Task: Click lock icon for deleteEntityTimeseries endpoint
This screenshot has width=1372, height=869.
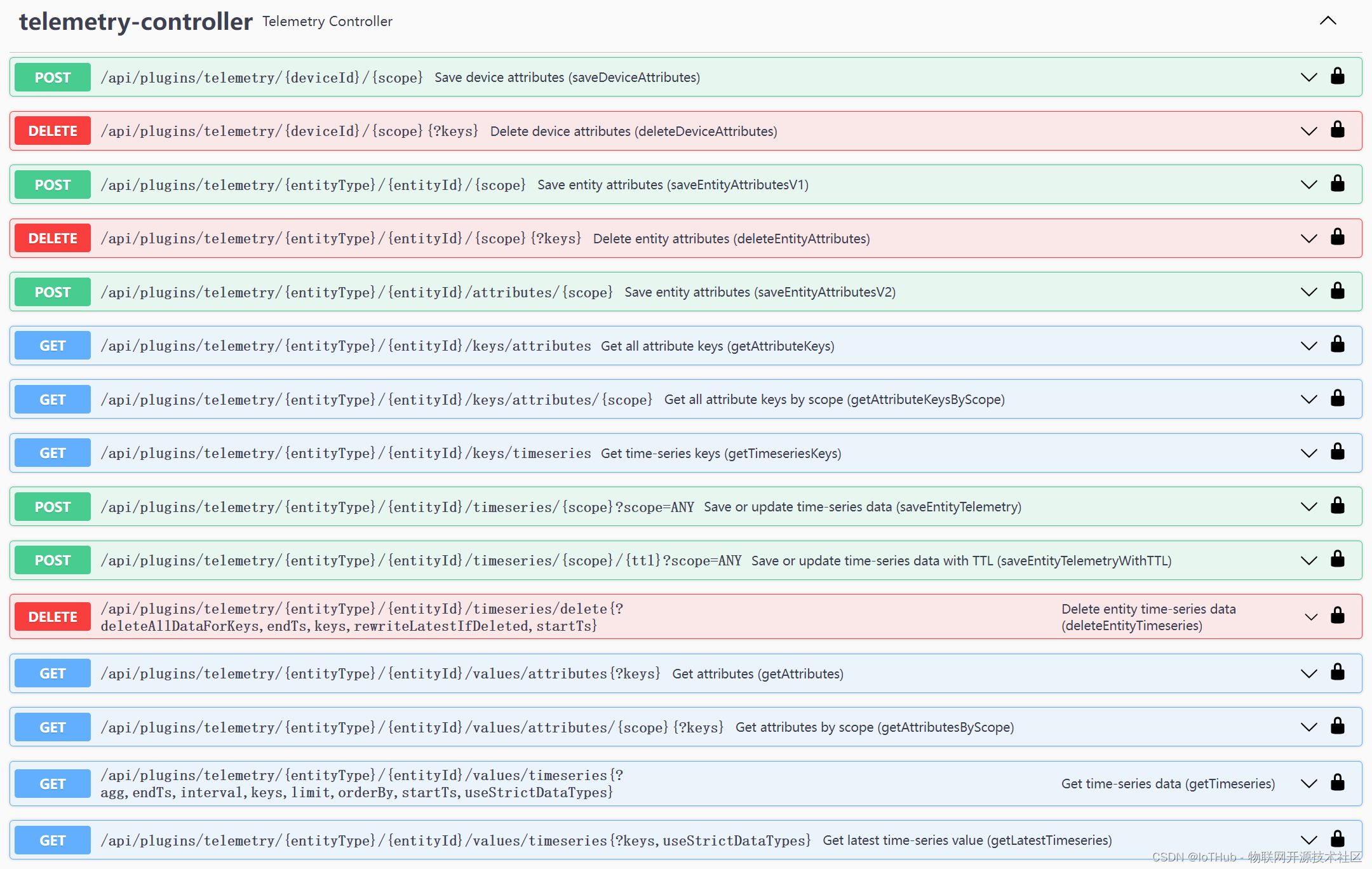Action: point(1337,616)
